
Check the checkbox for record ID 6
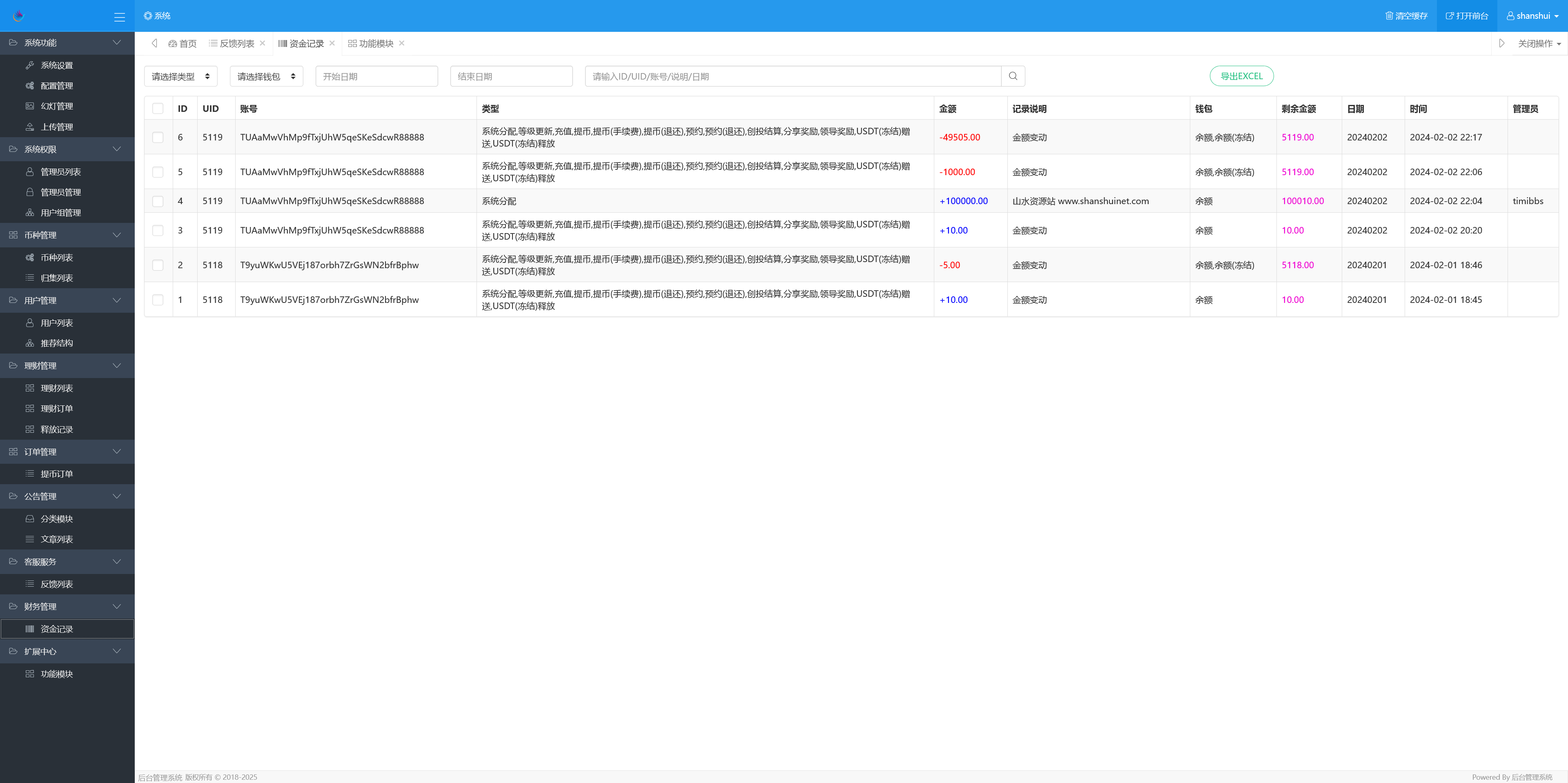158,137
